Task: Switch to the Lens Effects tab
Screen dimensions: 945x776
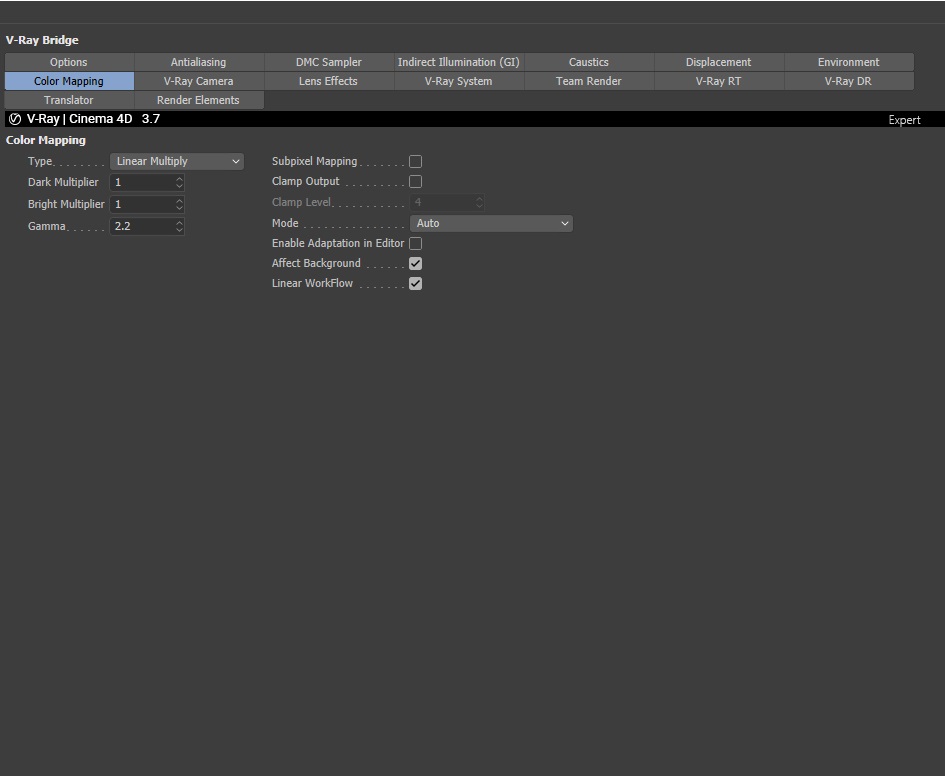Action: [x=329, y=81]
